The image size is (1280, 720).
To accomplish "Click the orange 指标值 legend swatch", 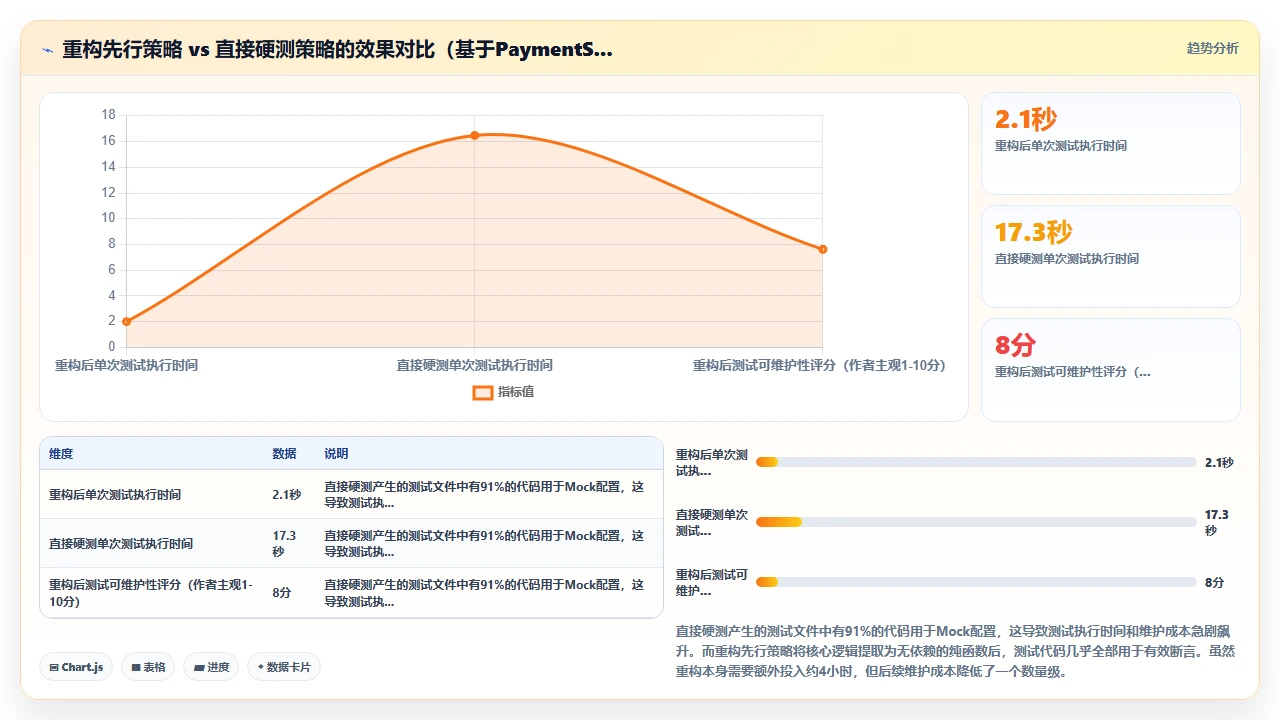I will [x=482, y=392].
